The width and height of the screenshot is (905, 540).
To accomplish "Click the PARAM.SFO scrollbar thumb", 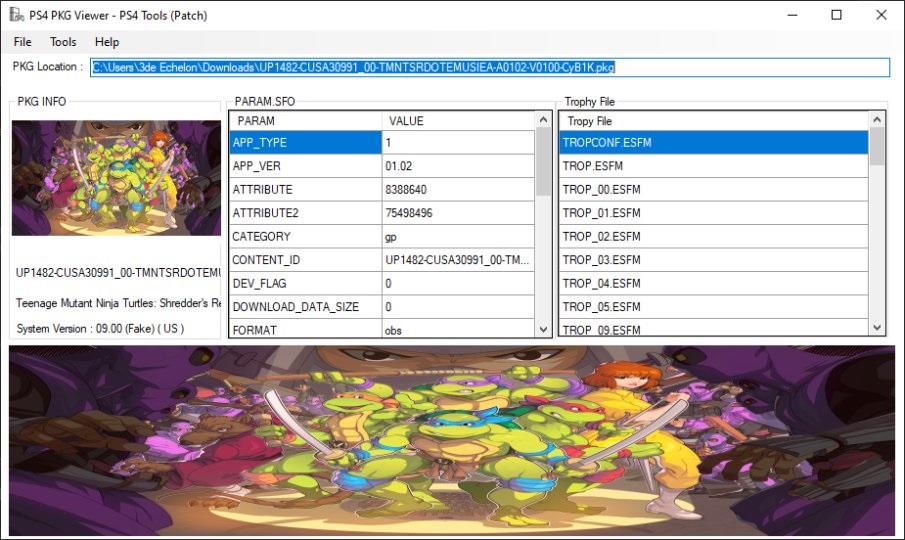I will 543,162.
